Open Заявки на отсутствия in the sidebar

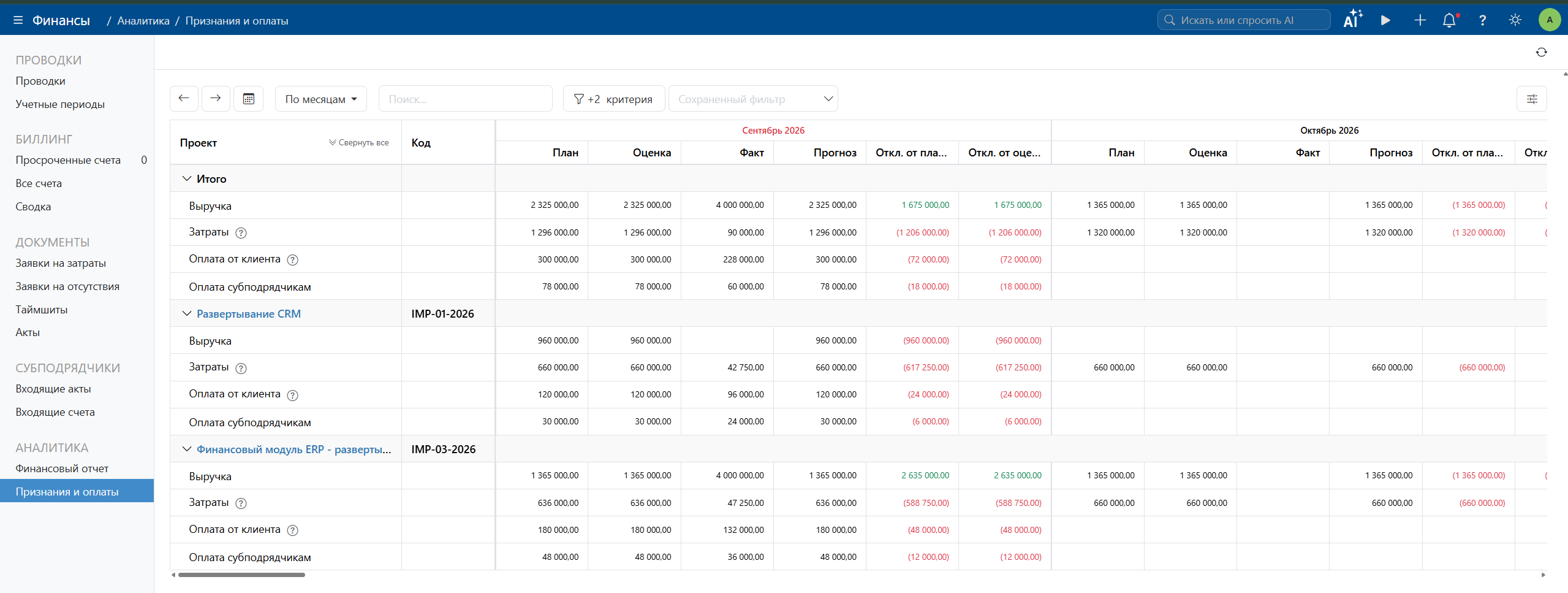[67, 286]
